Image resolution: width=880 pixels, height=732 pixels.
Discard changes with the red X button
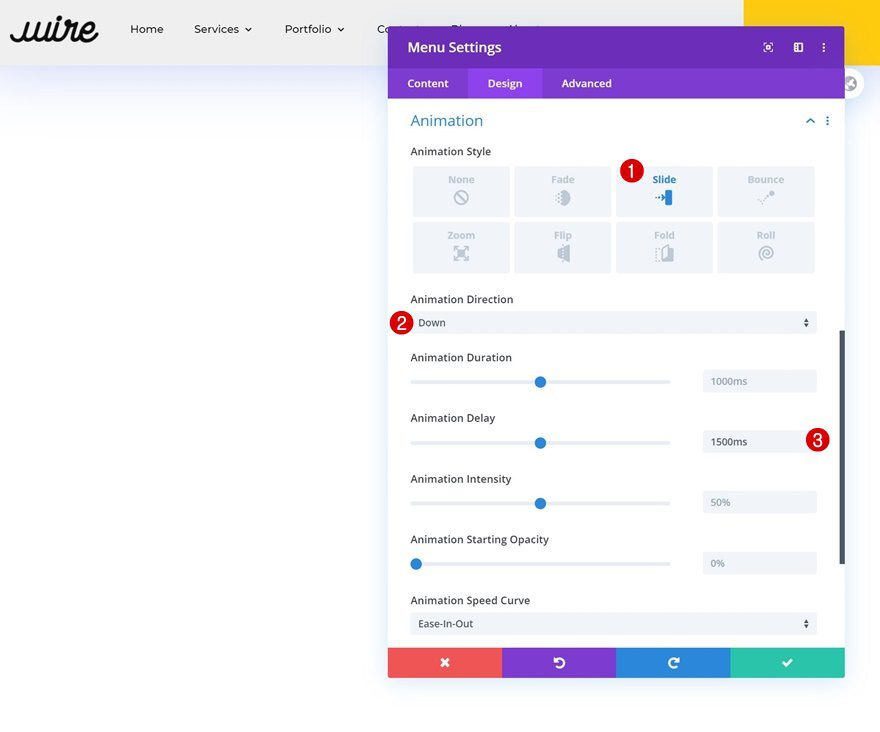[x=445, y=663]
